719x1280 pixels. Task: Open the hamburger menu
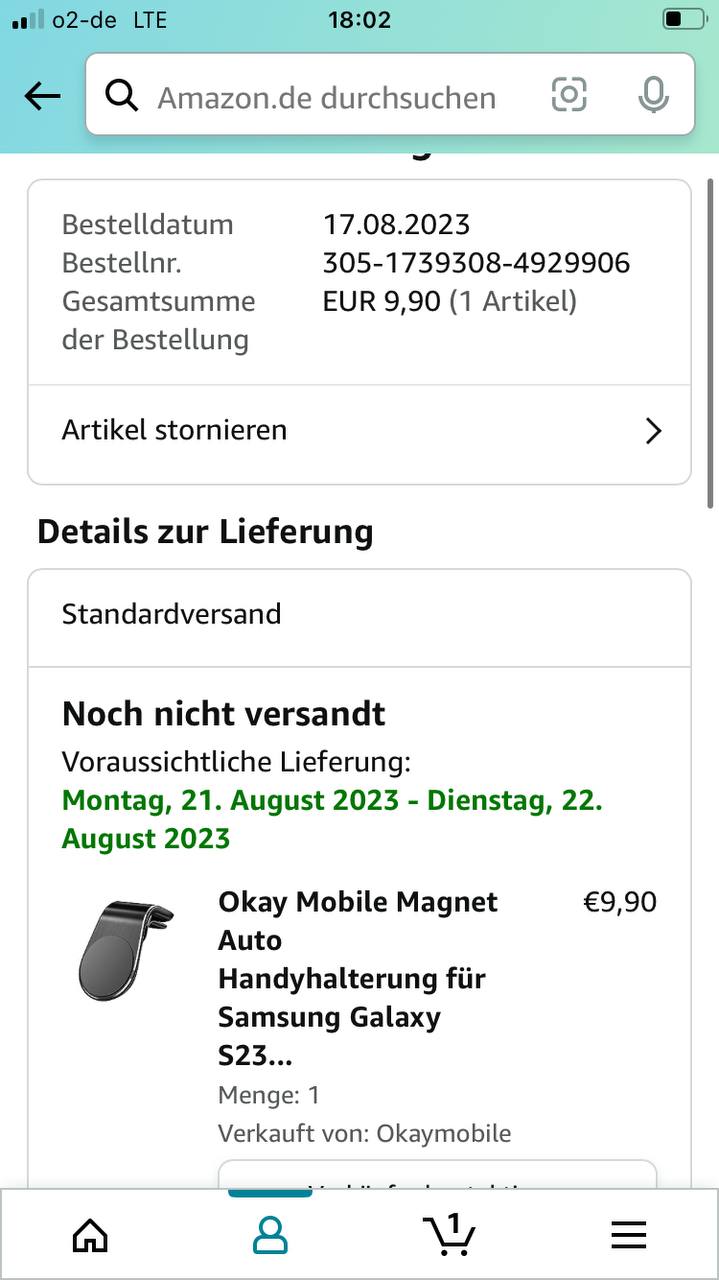coord(628,1236)
